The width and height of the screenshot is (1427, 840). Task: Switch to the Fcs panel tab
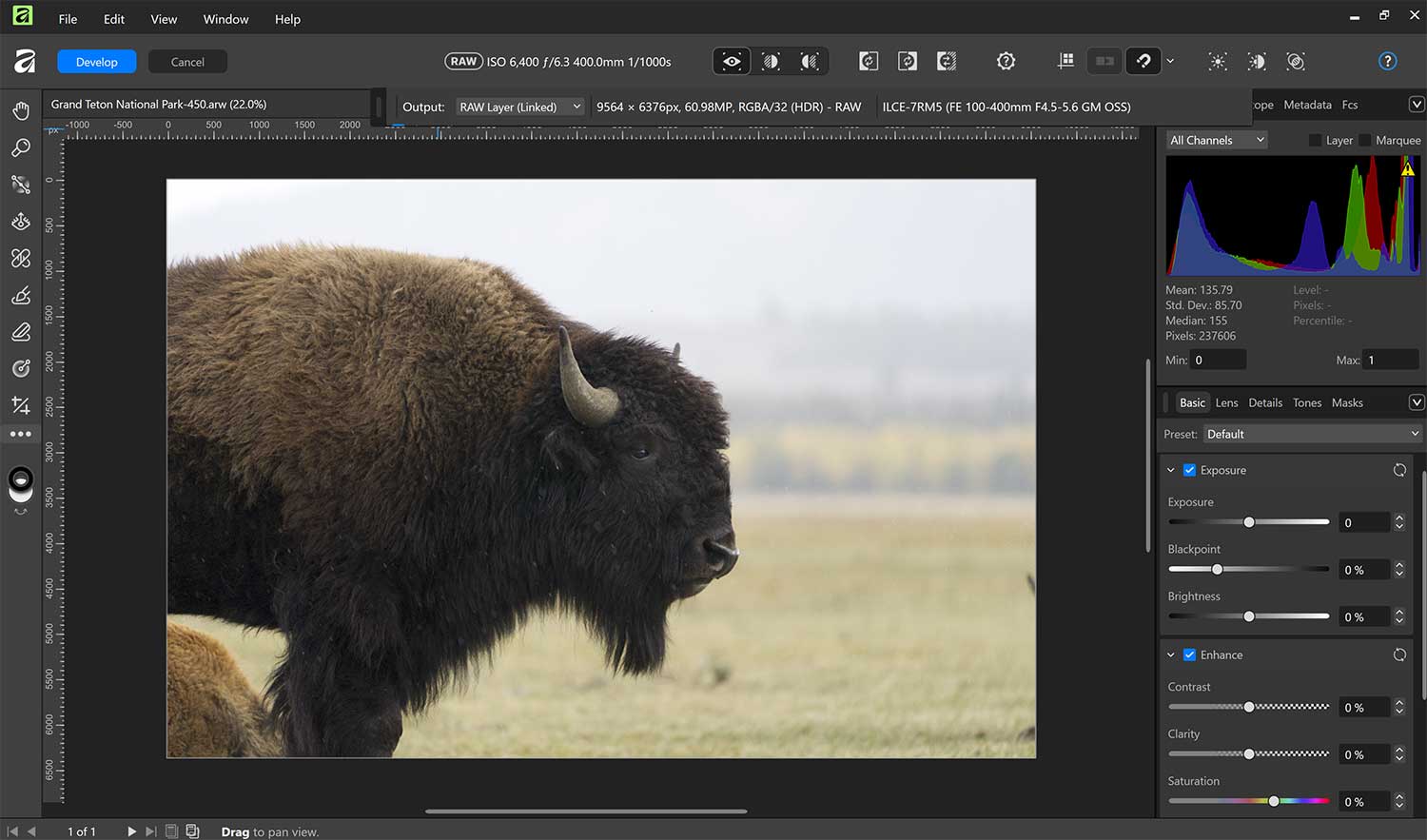click(1349, 105)
